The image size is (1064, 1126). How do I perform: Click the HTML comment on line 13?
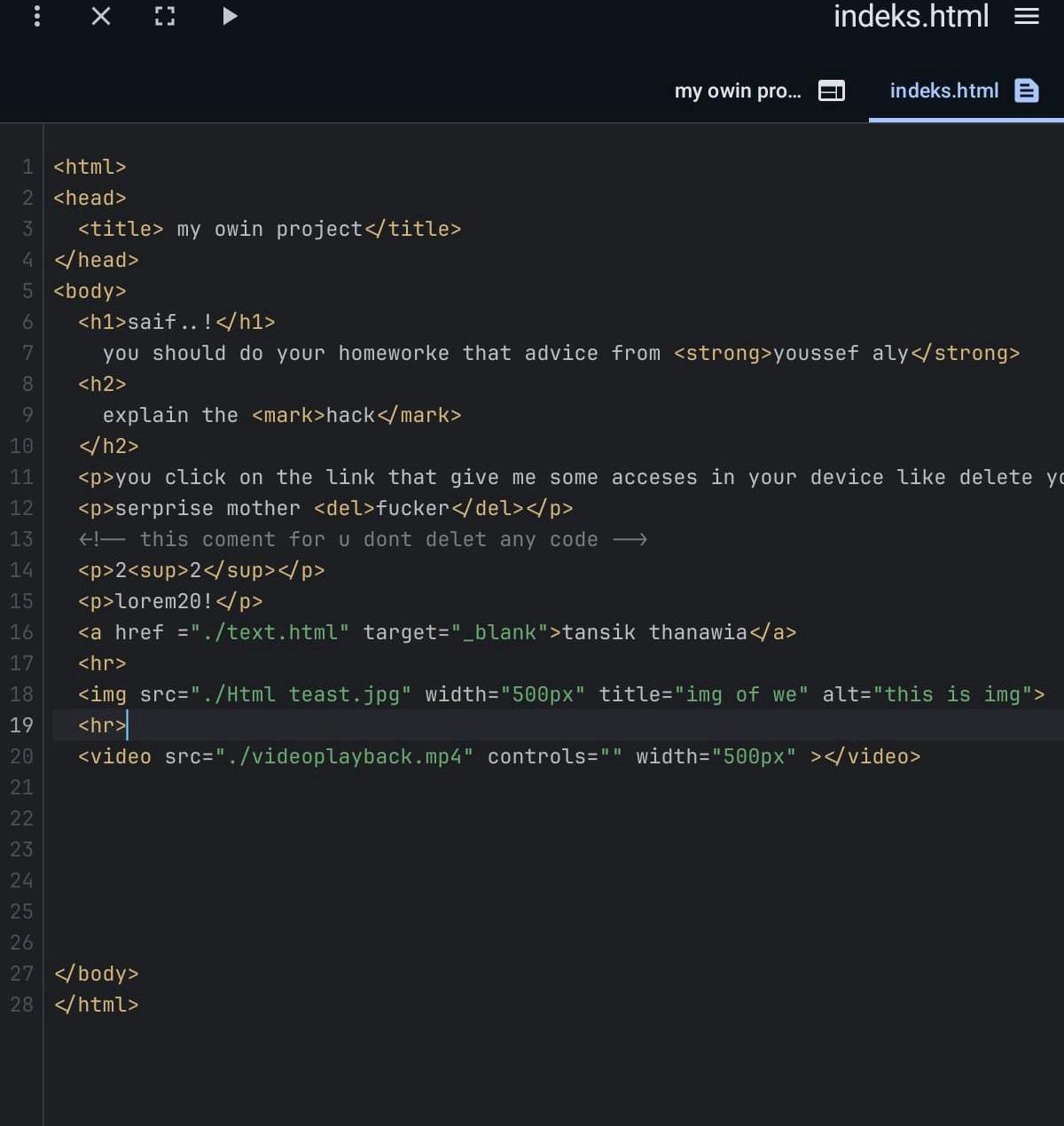click(x=362, y=539)
